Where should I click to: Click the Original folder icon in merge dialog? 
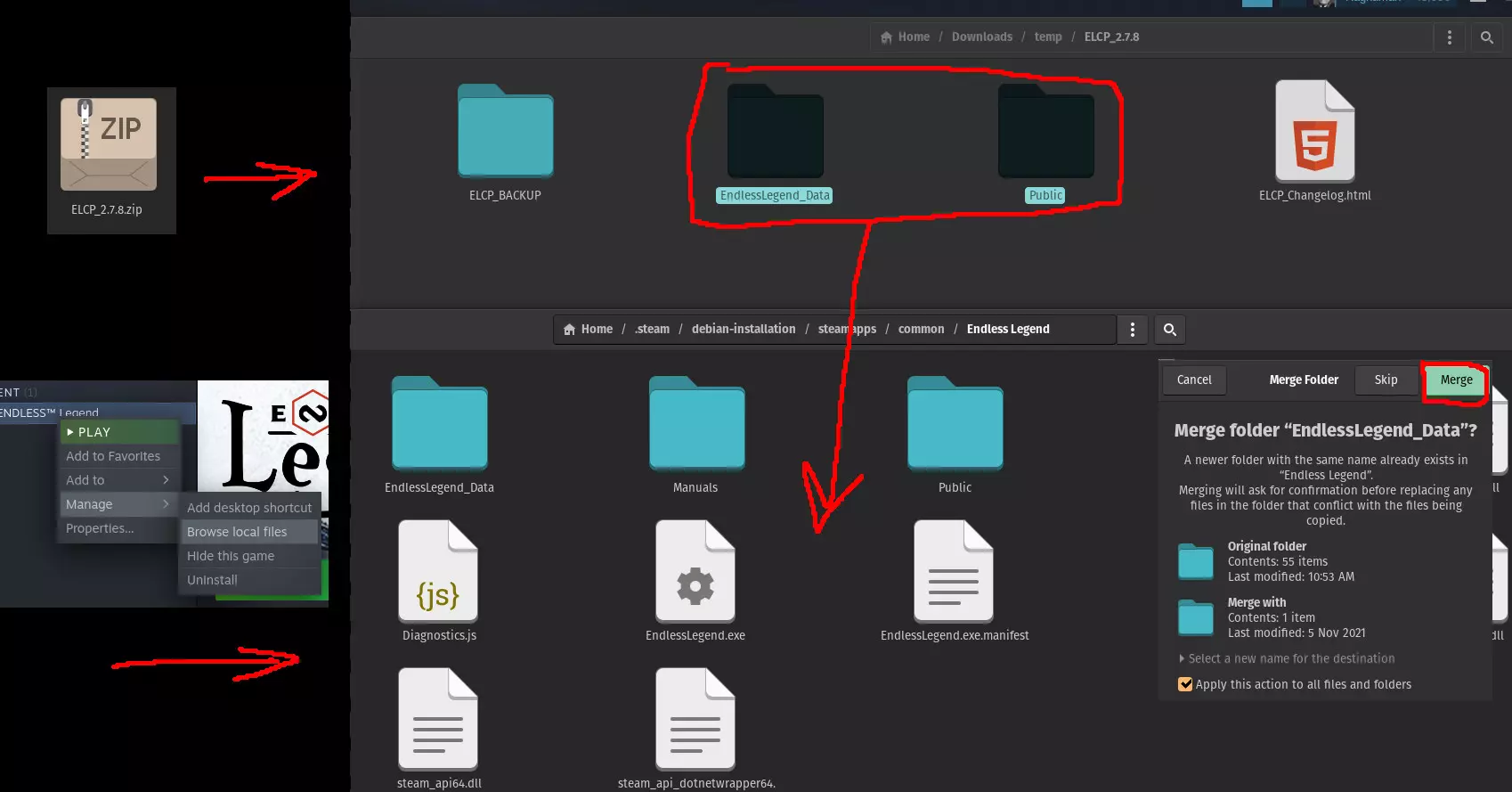(x=1196, y=561)
